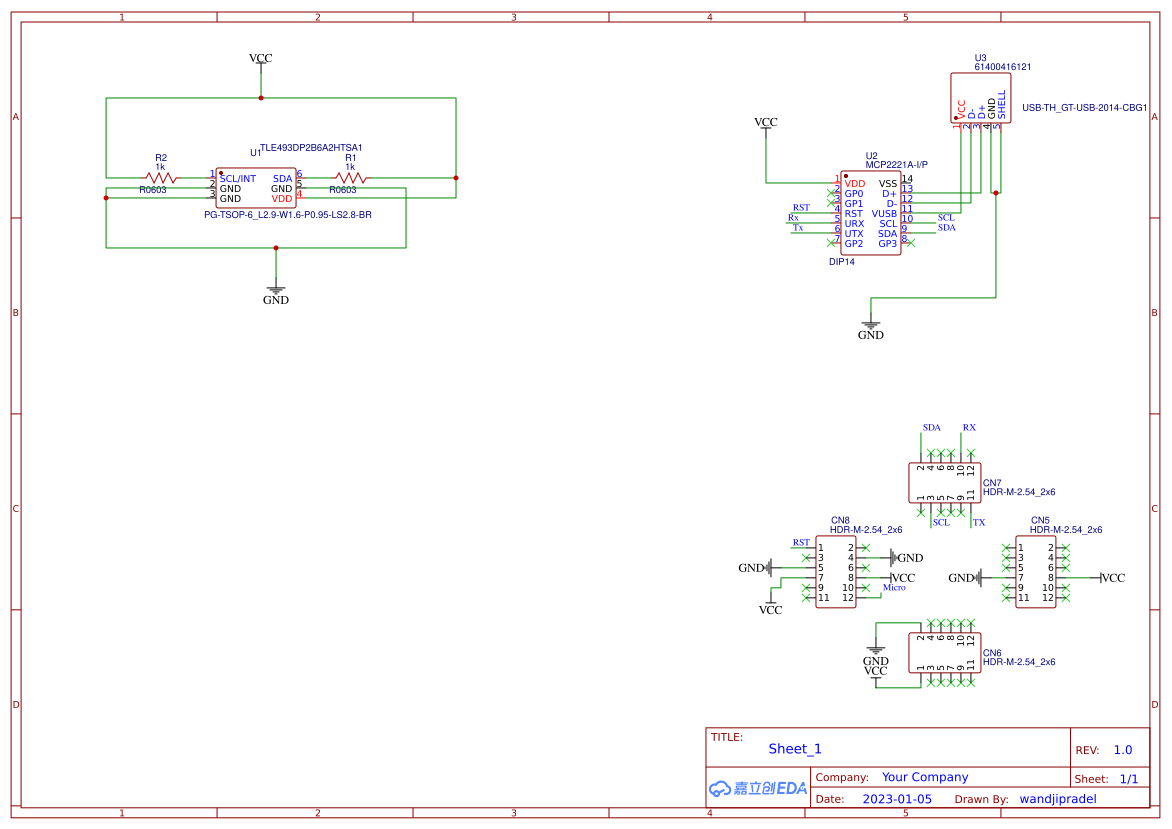
Task: Select the RST net label near U2
Action: [x=800, y=206]
